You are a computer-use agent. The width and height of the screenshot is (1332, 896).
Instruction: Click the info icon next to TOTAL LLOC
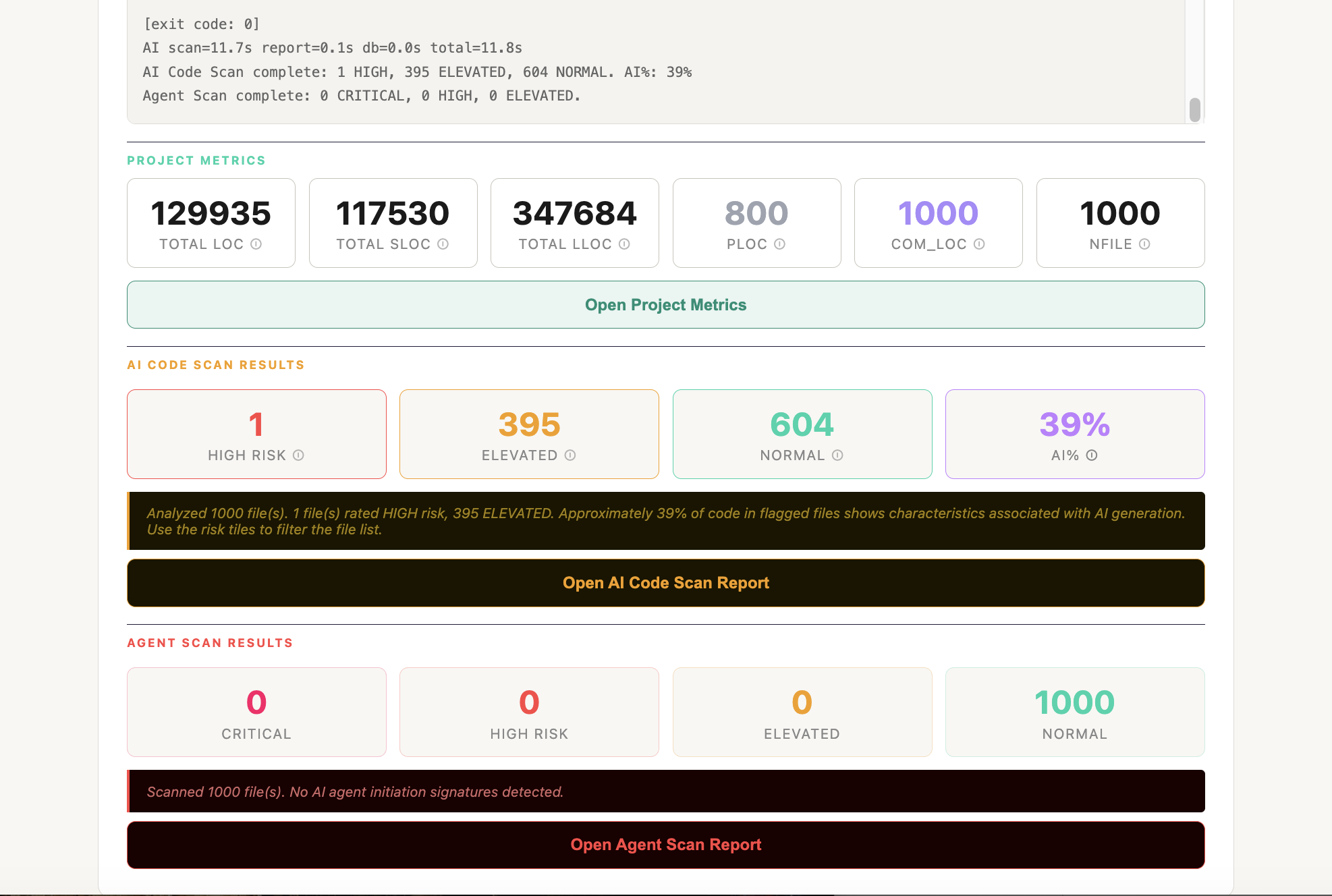click(x=624, y=244)
